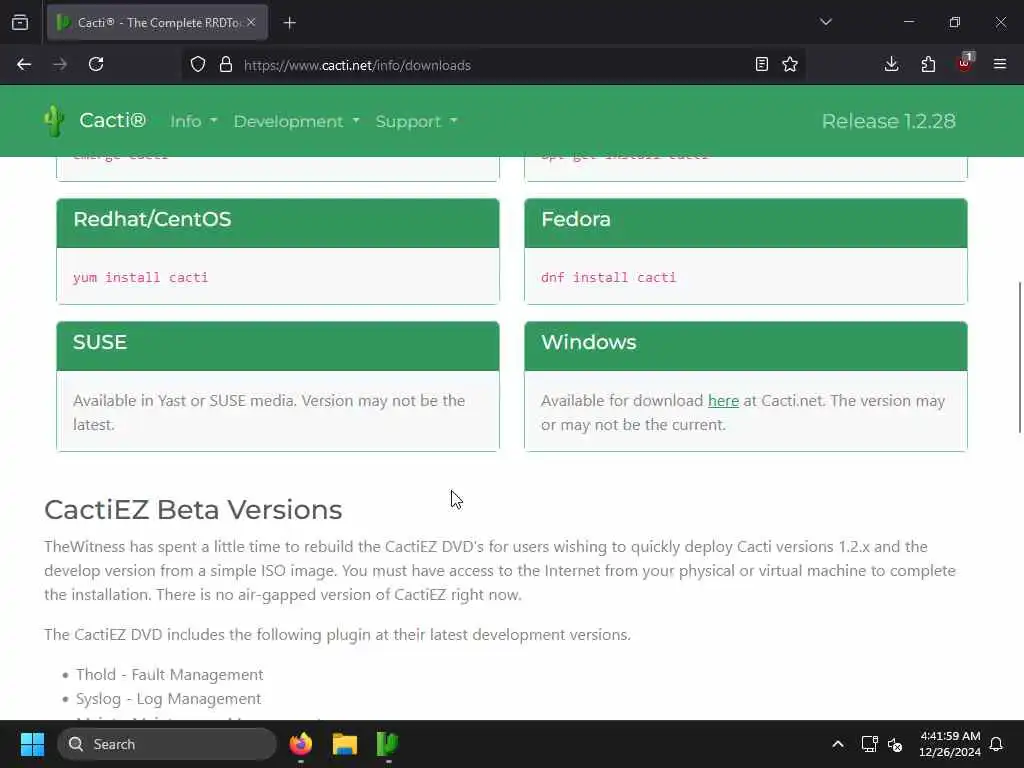Show hidden system tray icons

[x=838, y=744]
